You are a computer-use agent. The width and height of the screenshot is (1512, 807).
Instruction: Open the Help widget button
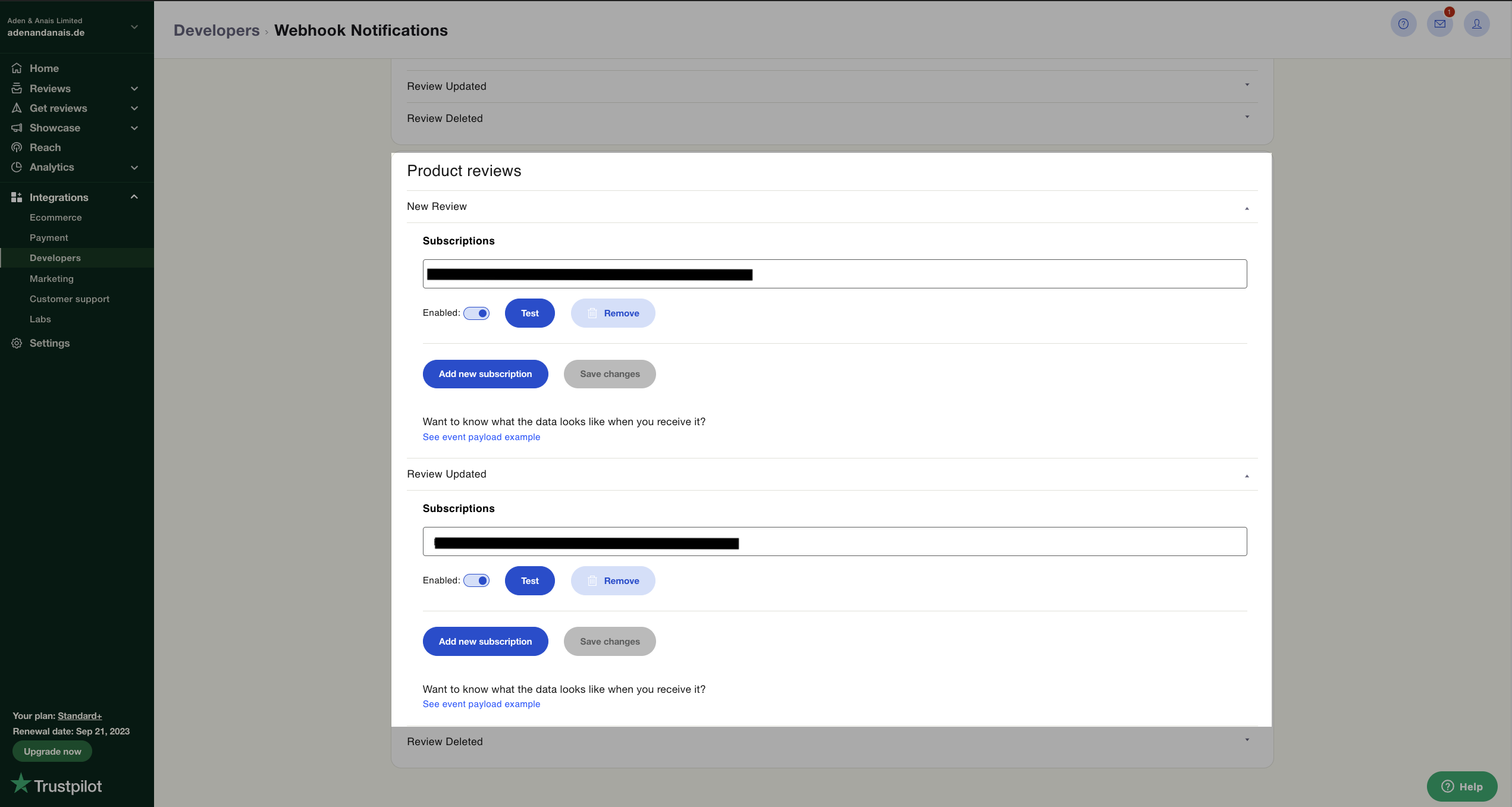tap(1462, 787)
